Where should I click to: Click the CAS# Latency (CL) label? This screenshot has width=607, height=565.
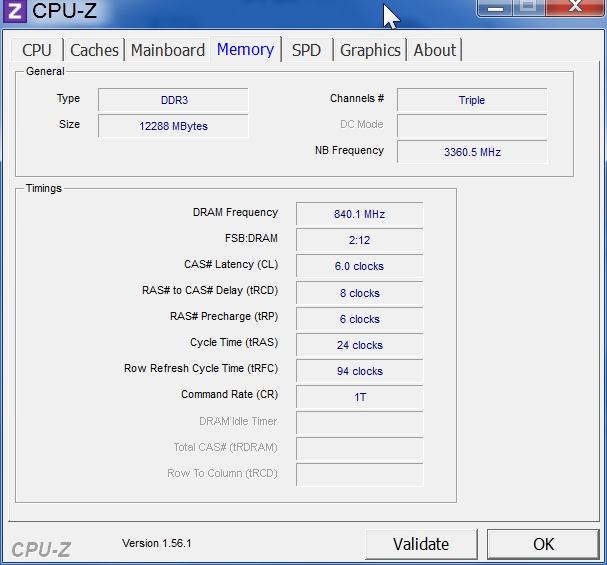pyautogui.click(x=231, y=264)
